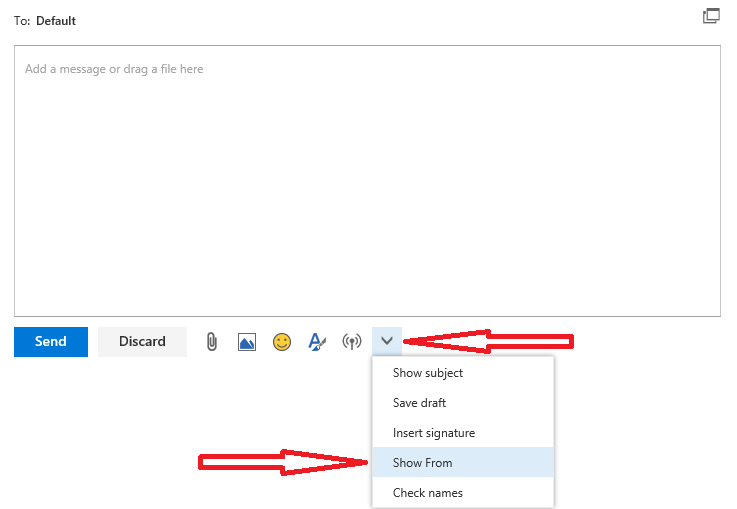Viewport: 737px width, 509px height.
Task: Click the To: label at the top
Action: point(22,21)
